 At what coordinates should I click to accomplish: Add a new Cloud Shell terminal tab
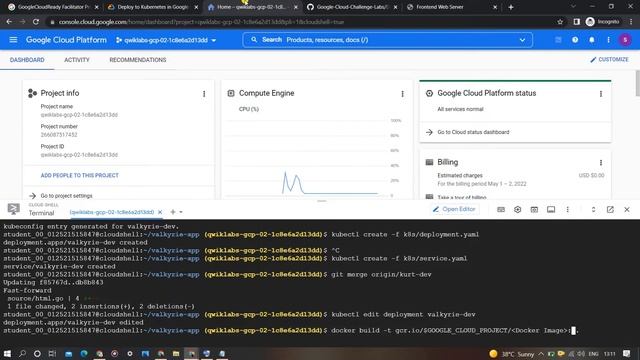[x=173, y=212]
